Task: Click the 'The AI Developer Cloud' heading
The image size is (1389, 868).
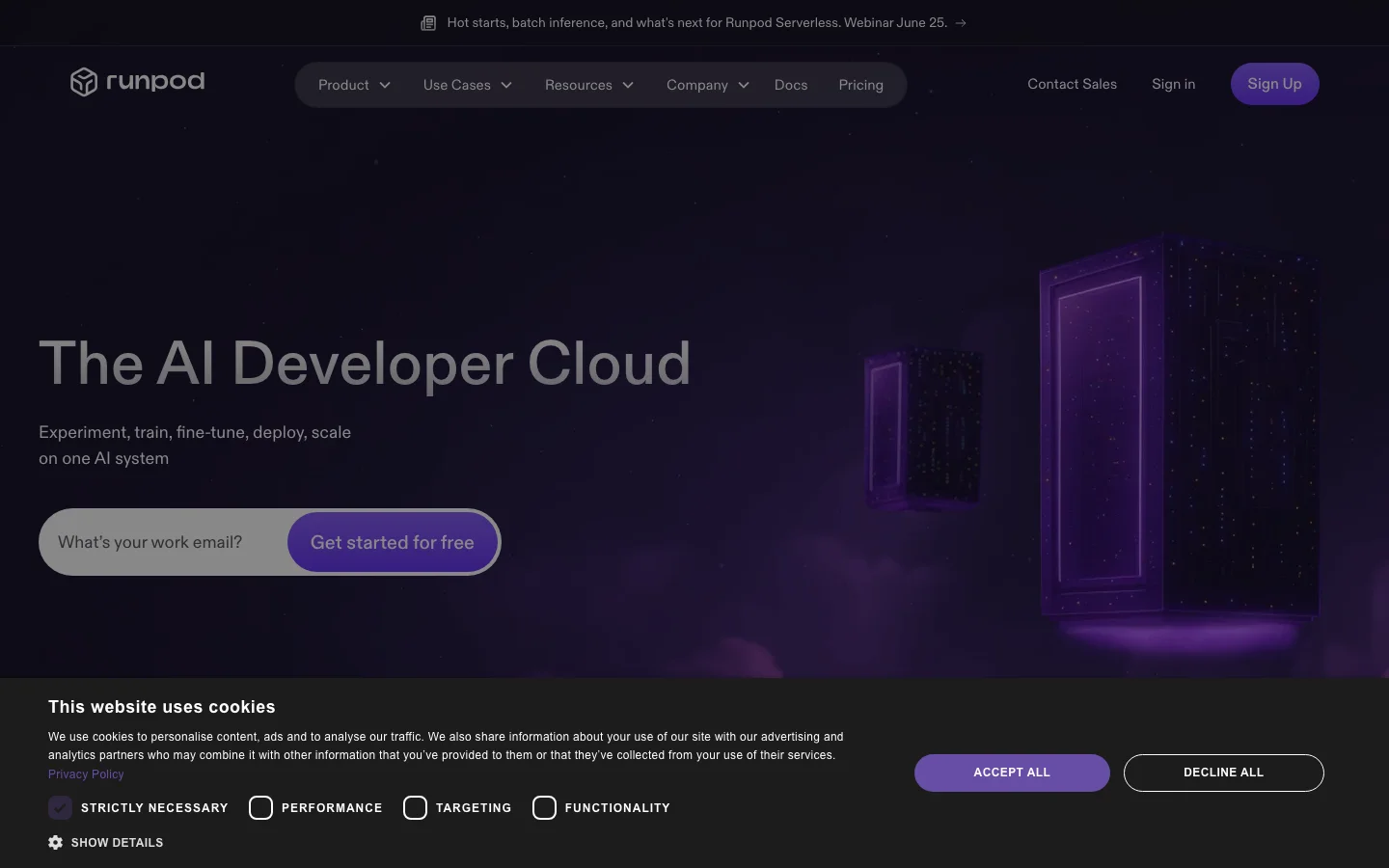Action: [x=365, y=364]
